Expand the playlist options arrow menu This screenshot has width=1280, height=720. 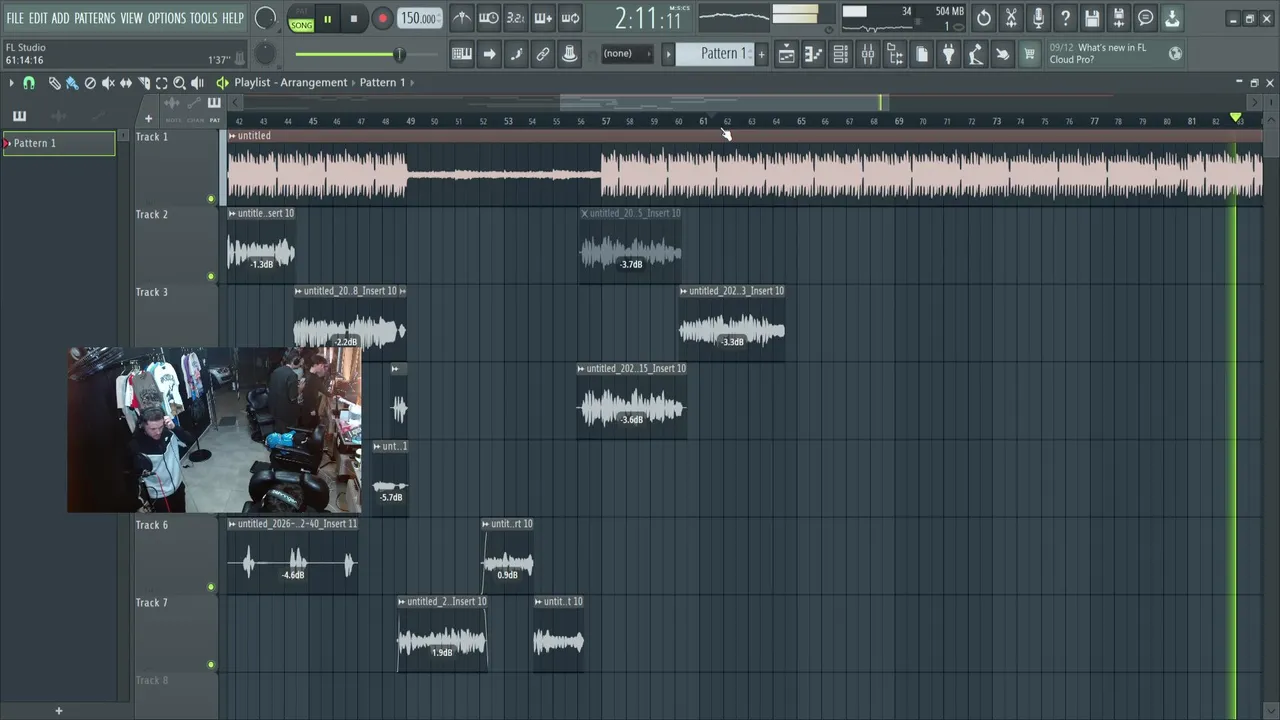click(x=11, y=83)
